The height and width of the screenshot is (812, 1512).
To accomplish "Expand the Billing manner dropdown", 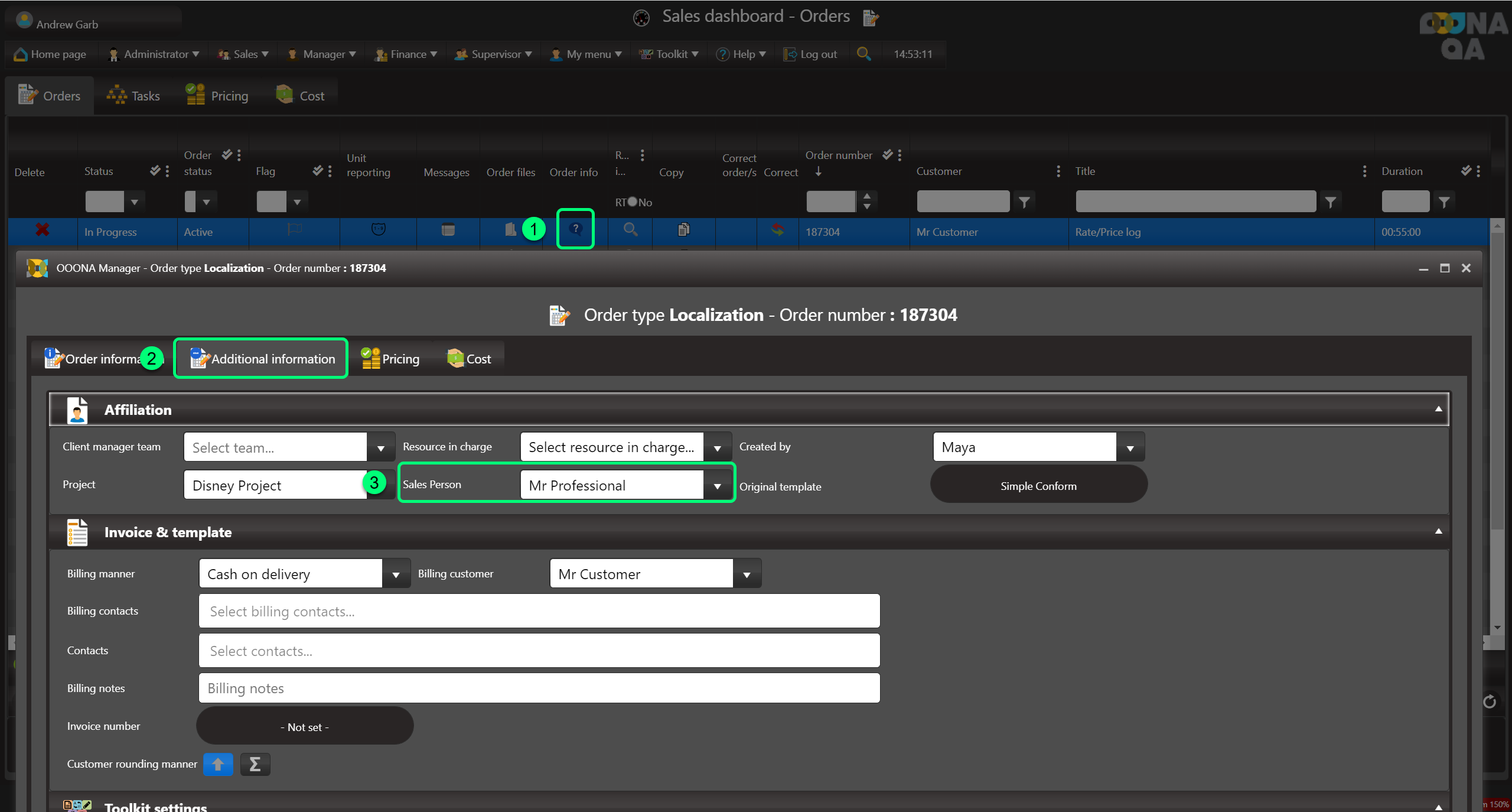I will [x=396, y=574].
